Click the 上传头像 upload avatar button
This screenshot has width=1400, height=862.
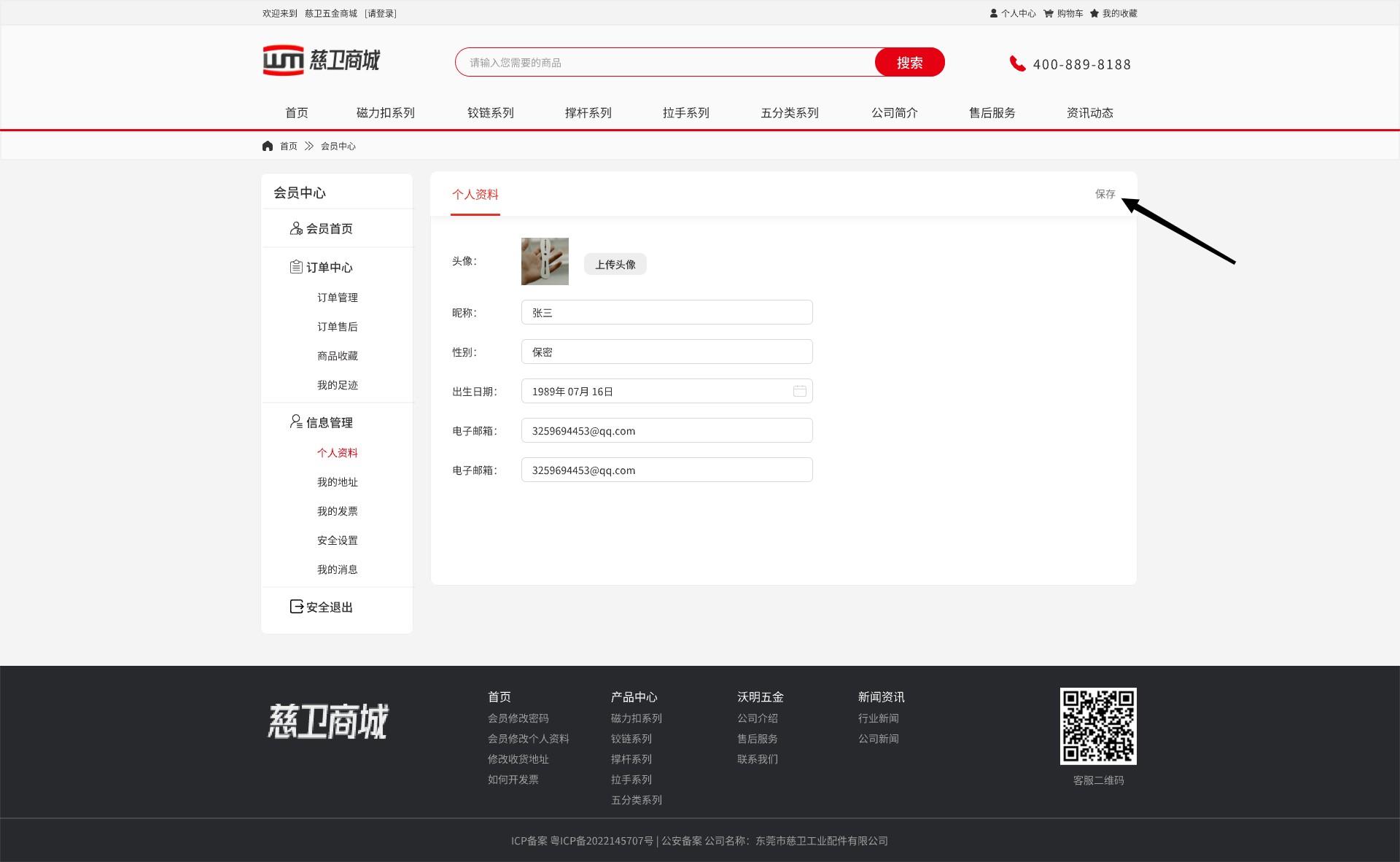(x=615, y=265)
